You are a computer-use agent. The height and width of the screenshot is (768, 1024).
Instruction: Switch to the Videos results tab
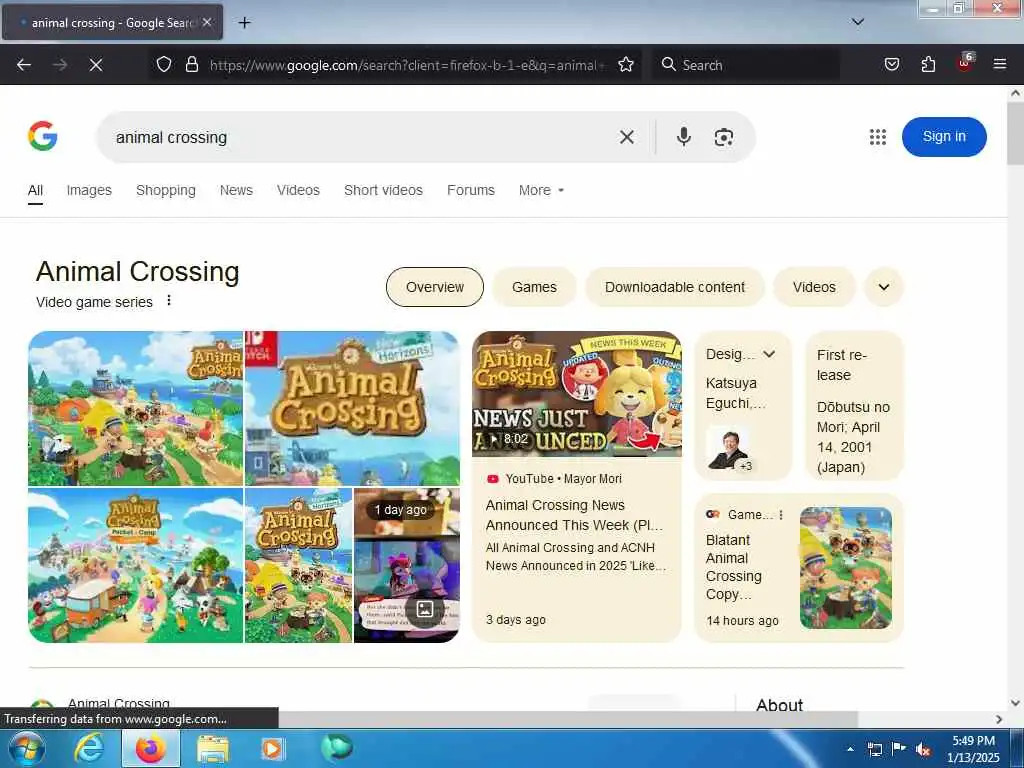coord(298,190)
